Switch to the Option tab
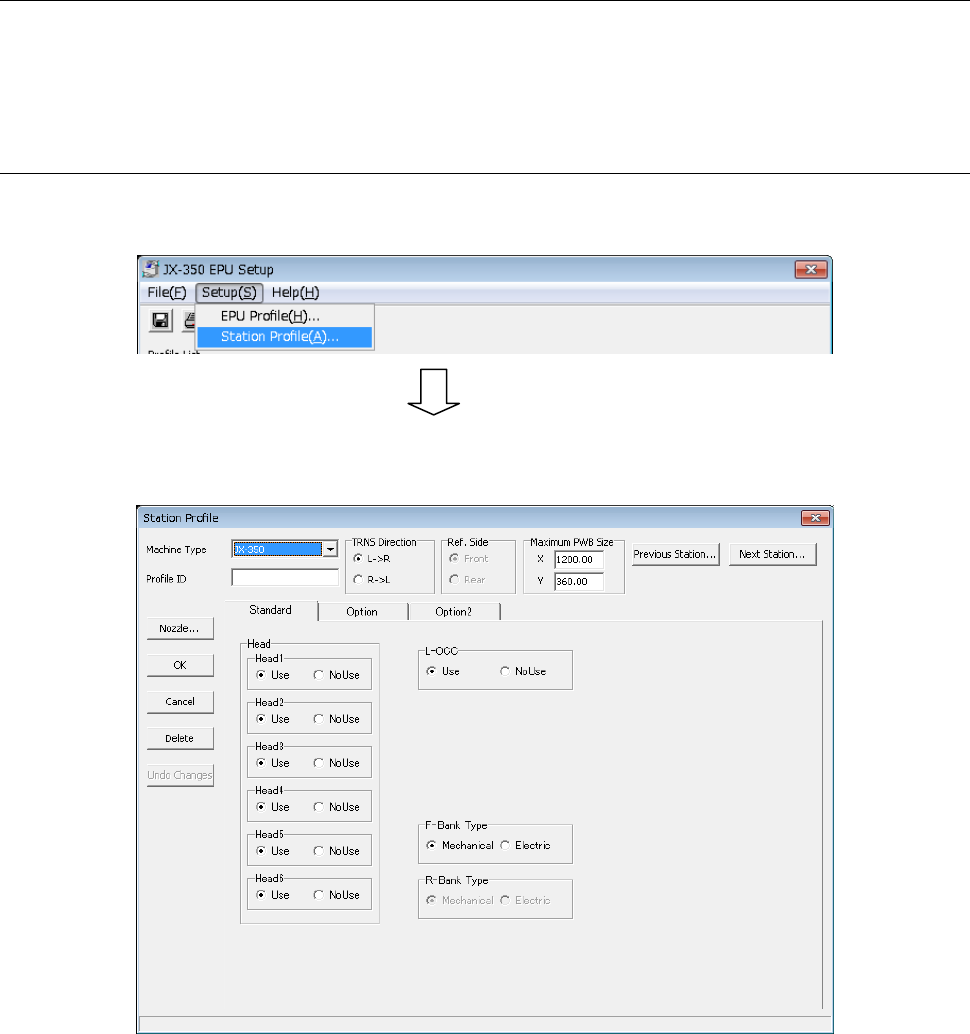This screenshot has width=970, height=1034. point(362,612)
